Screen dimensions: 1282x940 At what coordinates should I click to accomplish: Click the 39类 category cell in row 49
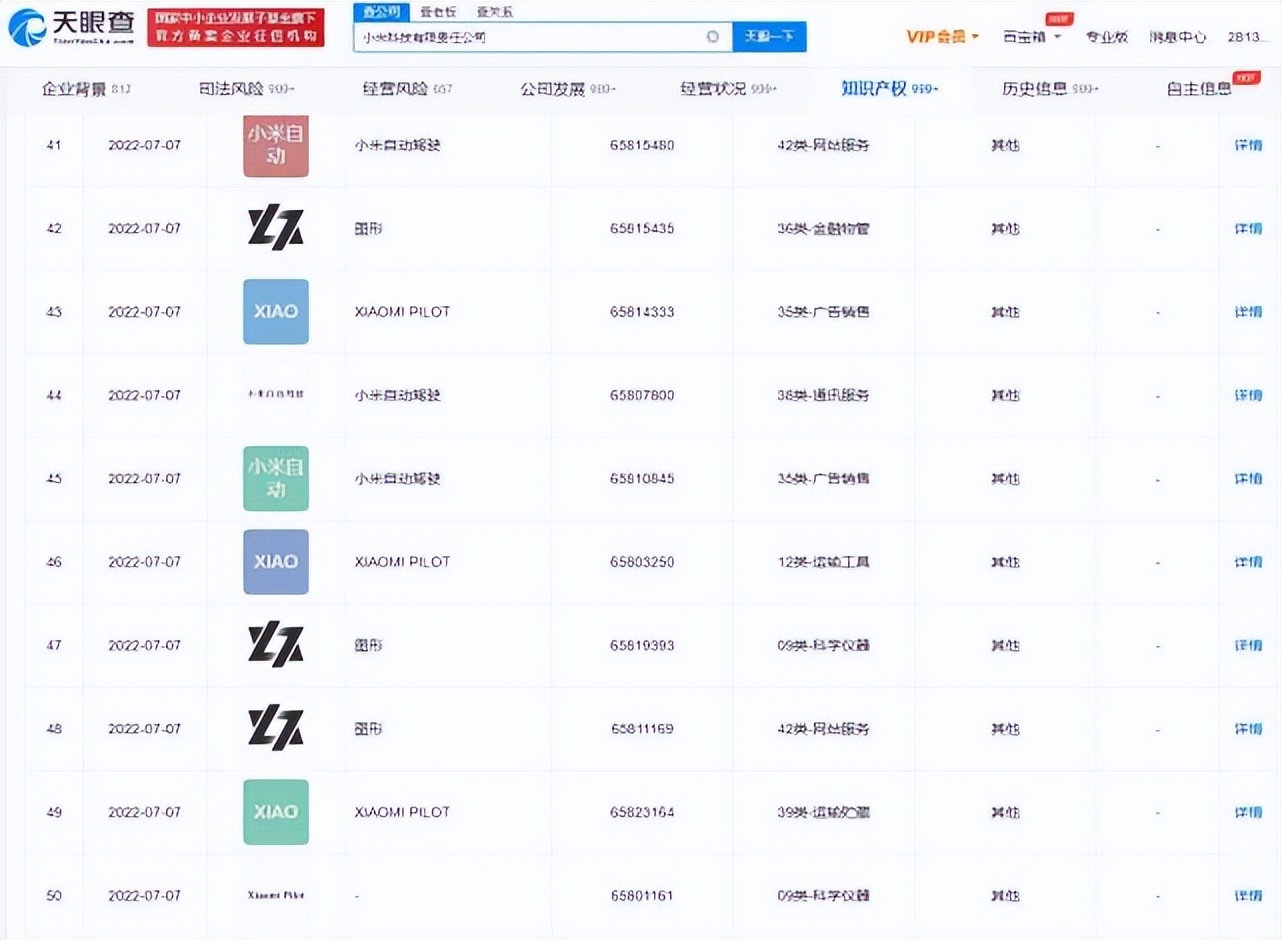click(823, 812)
